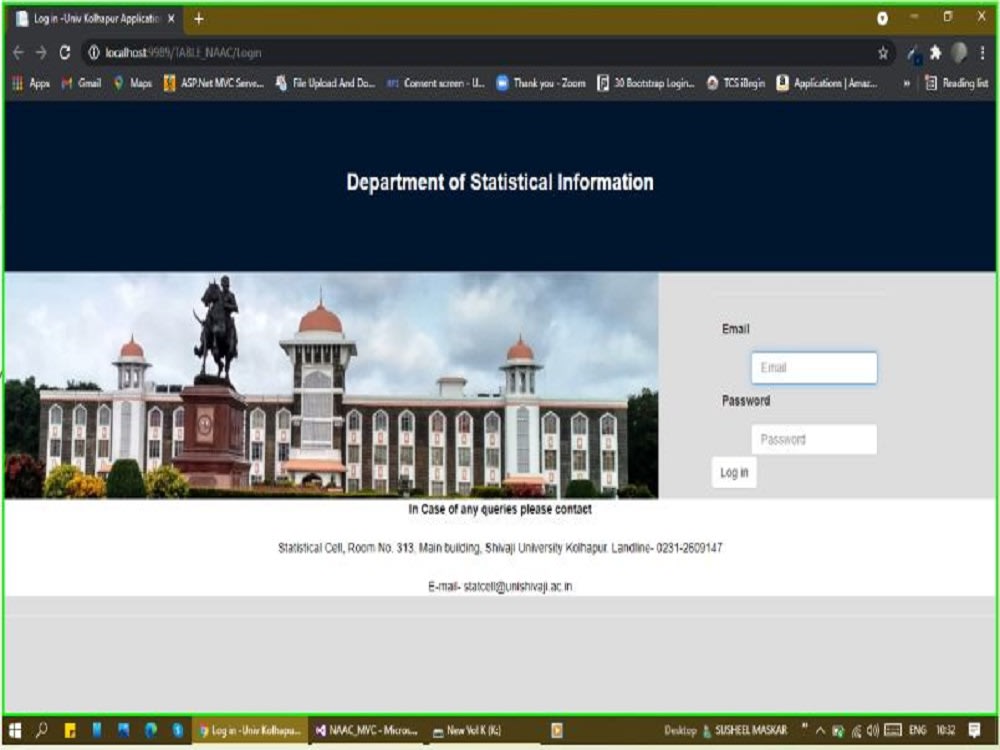1000x750 pixels.
Task: Expand the hidden bookmarks chevron
Action: pos(906,83)
